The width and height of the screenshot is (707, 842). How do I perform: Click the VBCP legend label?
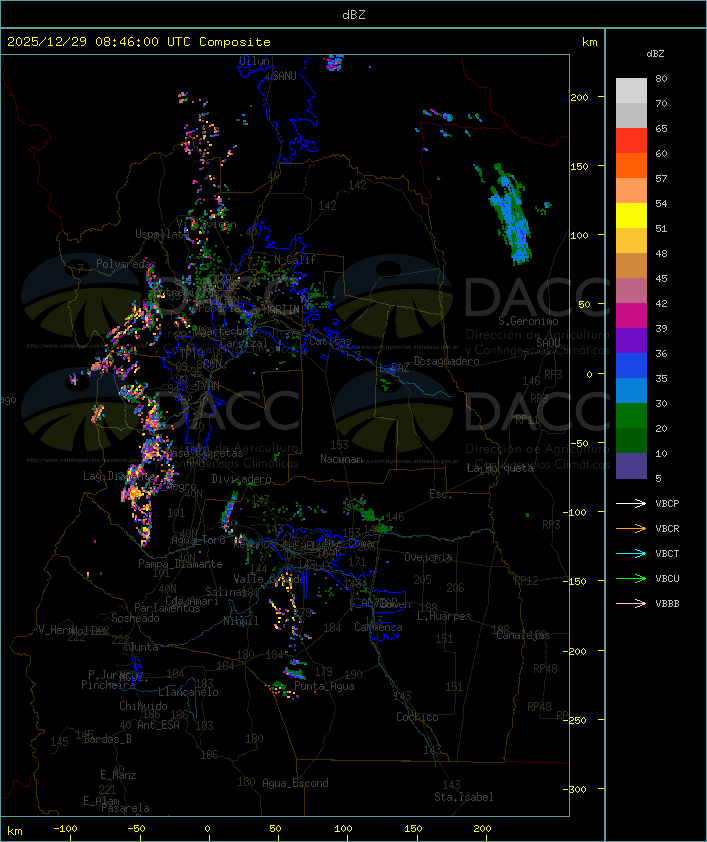click(667, 503)
